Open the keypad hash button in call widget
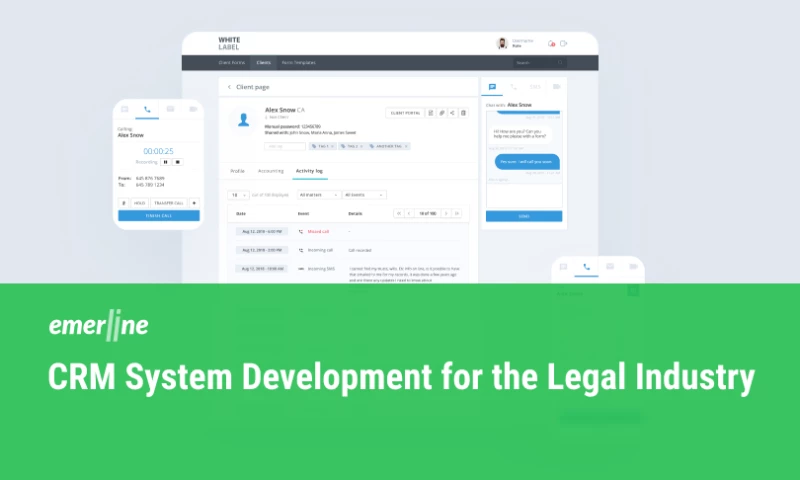The image size is (800, 480). pyautogui.click(x=123, y=203)
